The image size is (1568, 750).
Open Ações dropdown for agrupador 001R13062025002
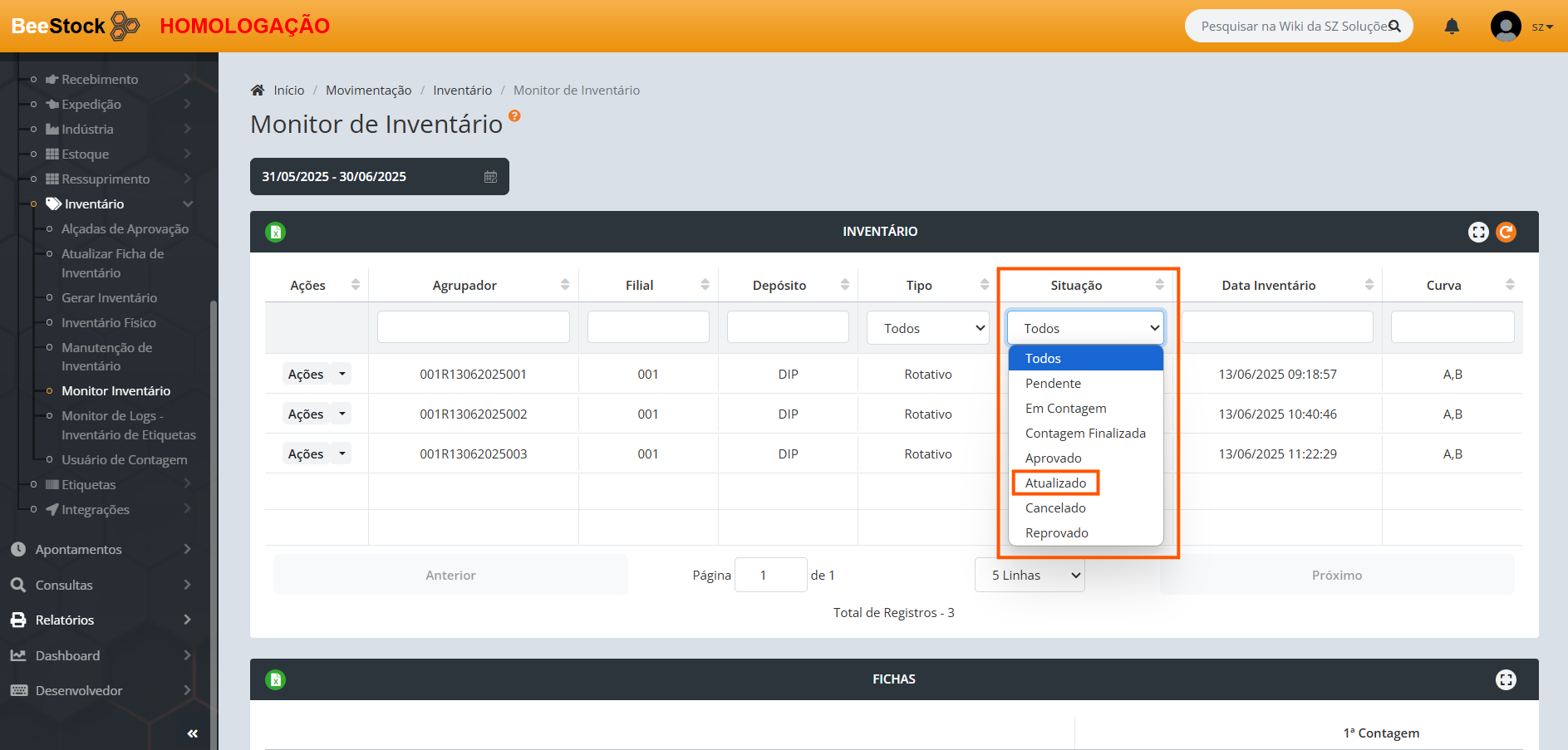pos(342,414)
